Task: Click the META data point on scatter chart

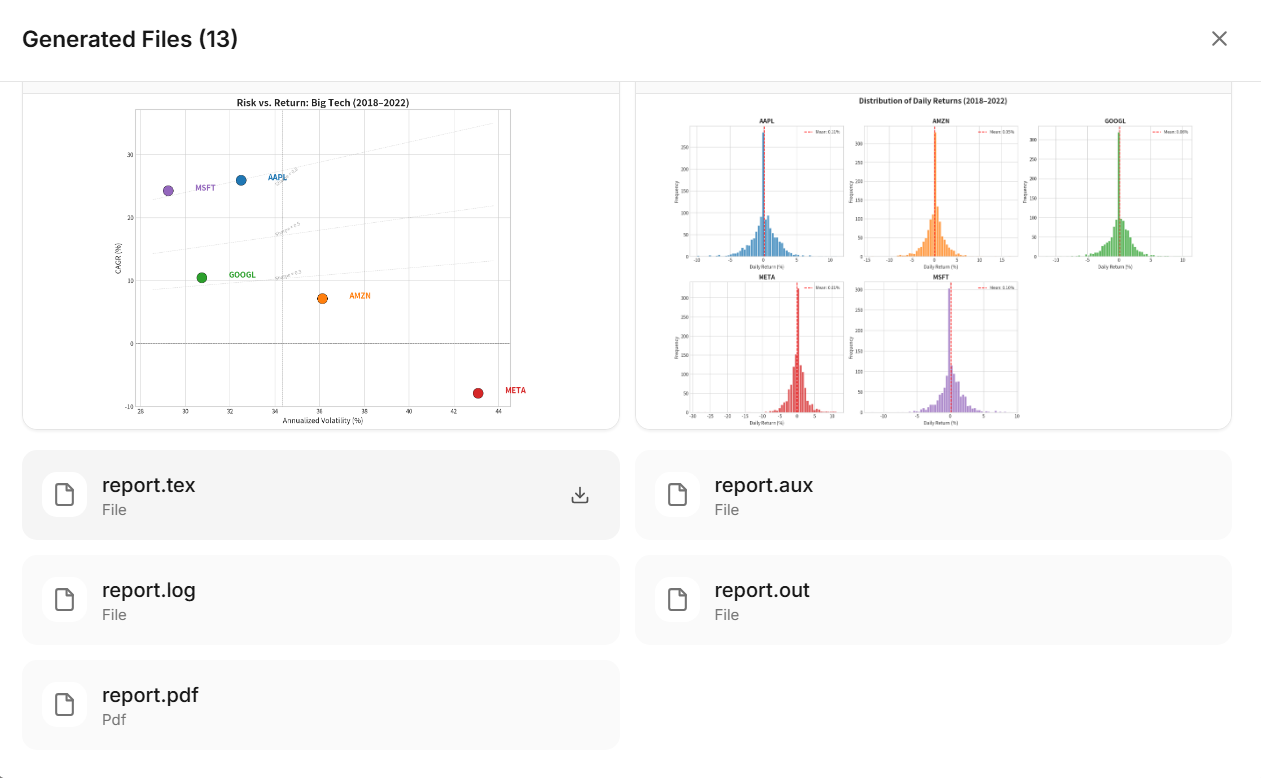Action: click(478, 393)
